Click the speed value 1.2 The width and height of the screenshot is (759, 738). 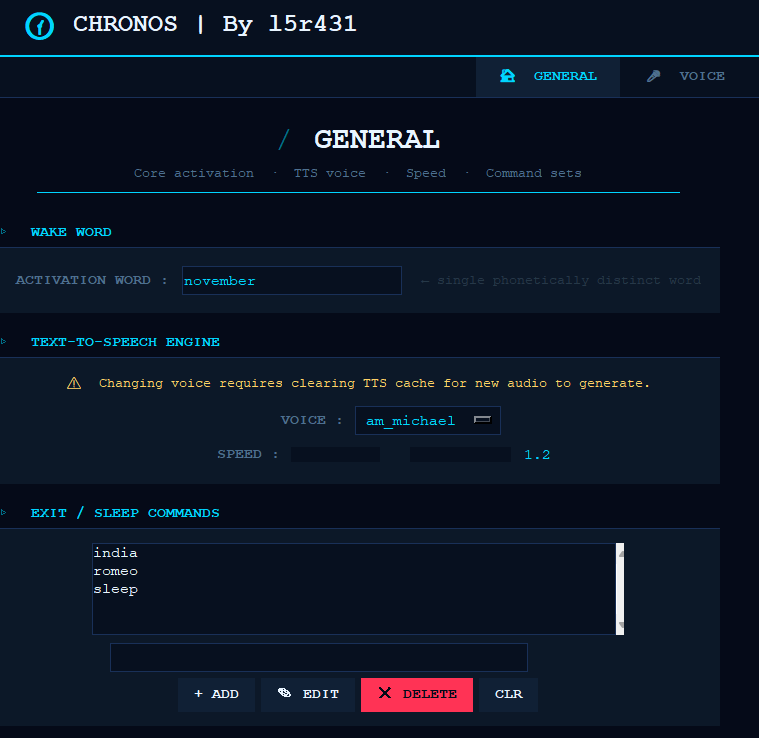[537, 454]
